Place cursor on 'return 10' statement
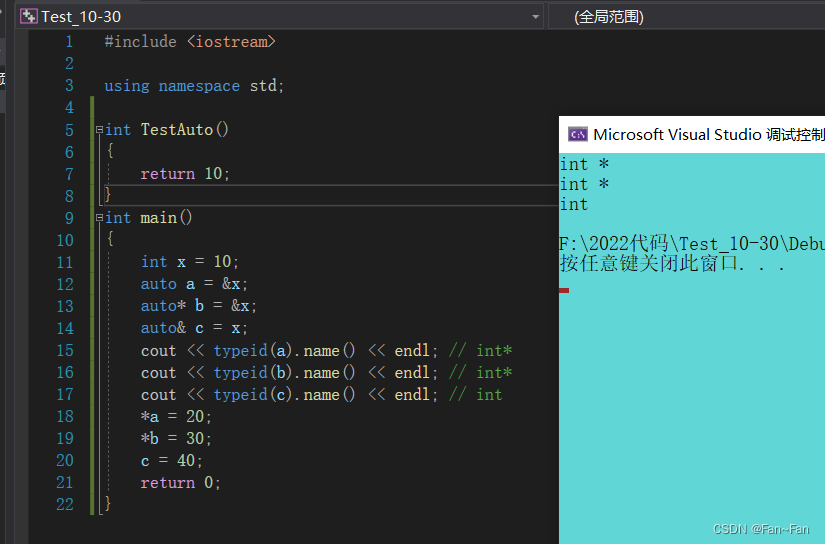Image resolution: width=825 pixels, height=544 pixels. 185,174
